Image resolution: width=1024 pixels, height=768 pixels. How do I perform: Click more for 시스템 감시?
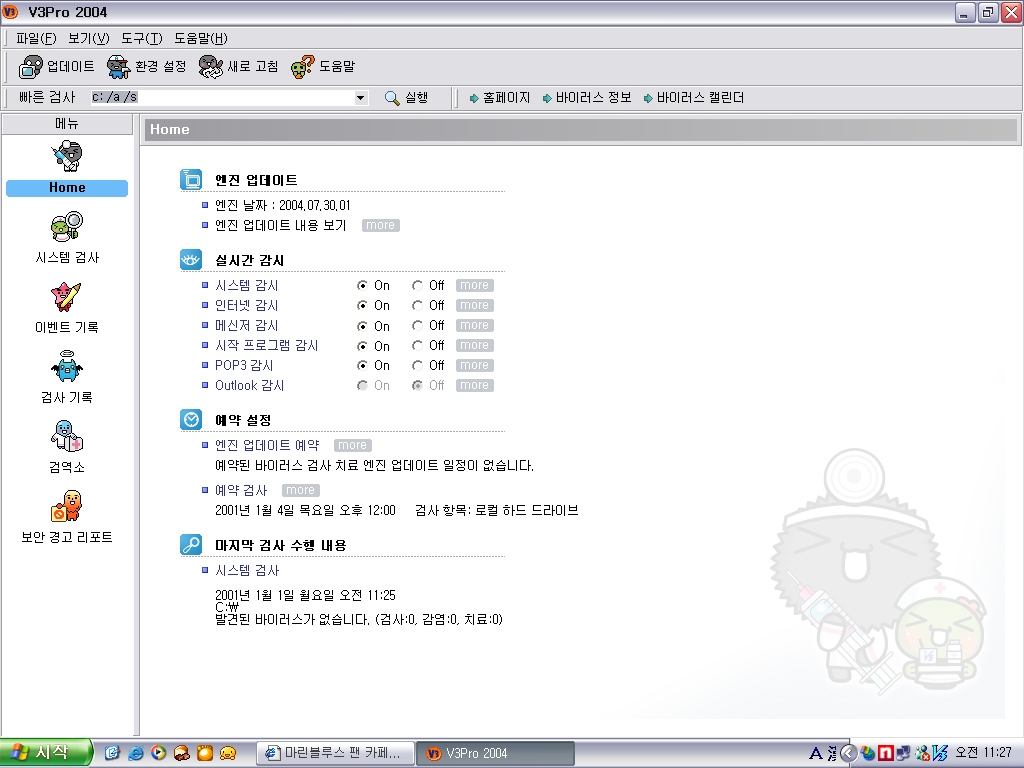475,285
